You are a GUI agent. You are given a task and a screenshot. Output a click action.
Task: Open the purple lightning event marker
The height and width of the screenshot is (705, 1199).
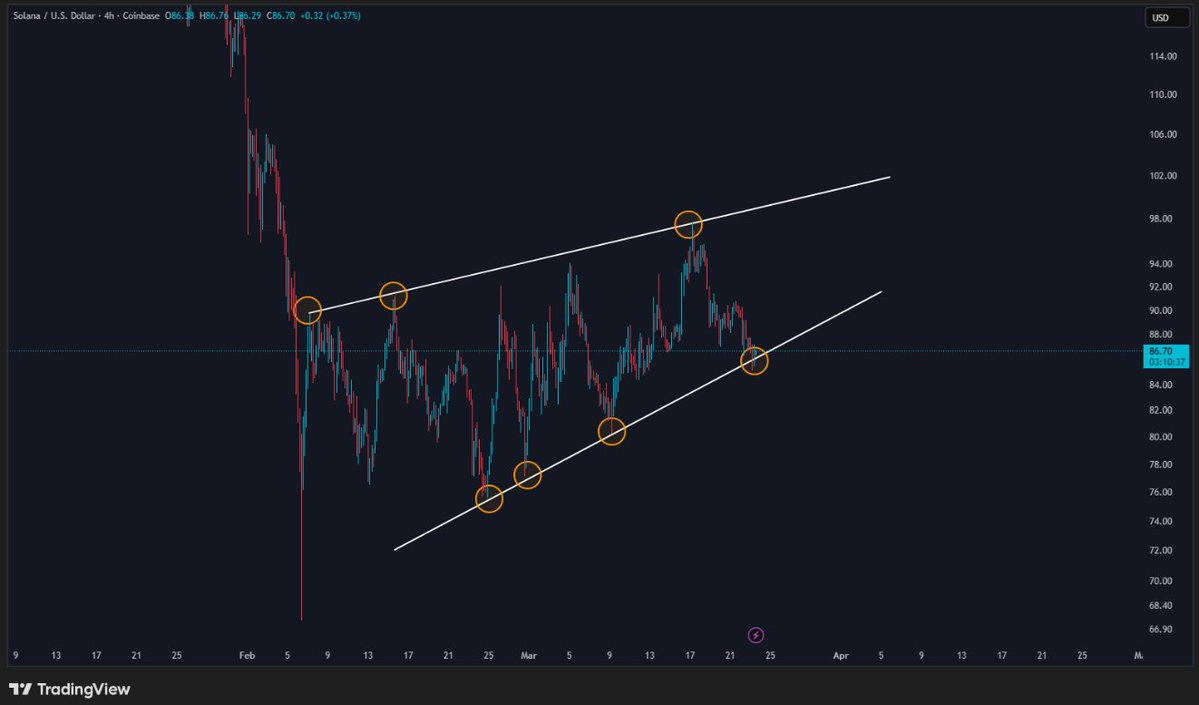pos(755,634)
